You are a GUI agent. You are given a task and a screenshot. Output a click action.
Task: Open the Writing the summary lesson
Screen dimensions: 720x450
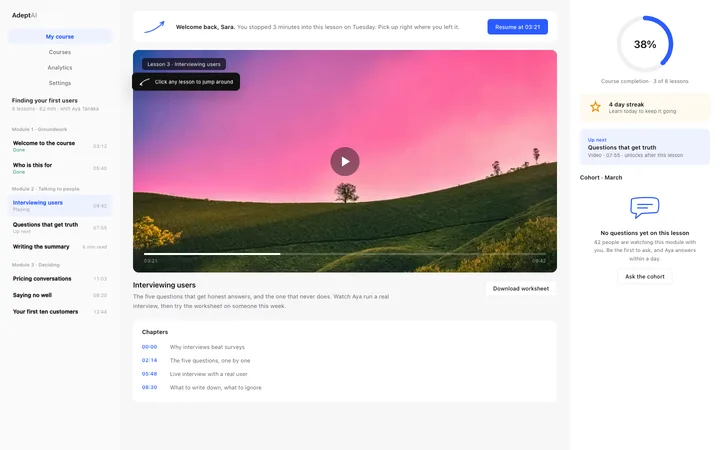(60, 247)
